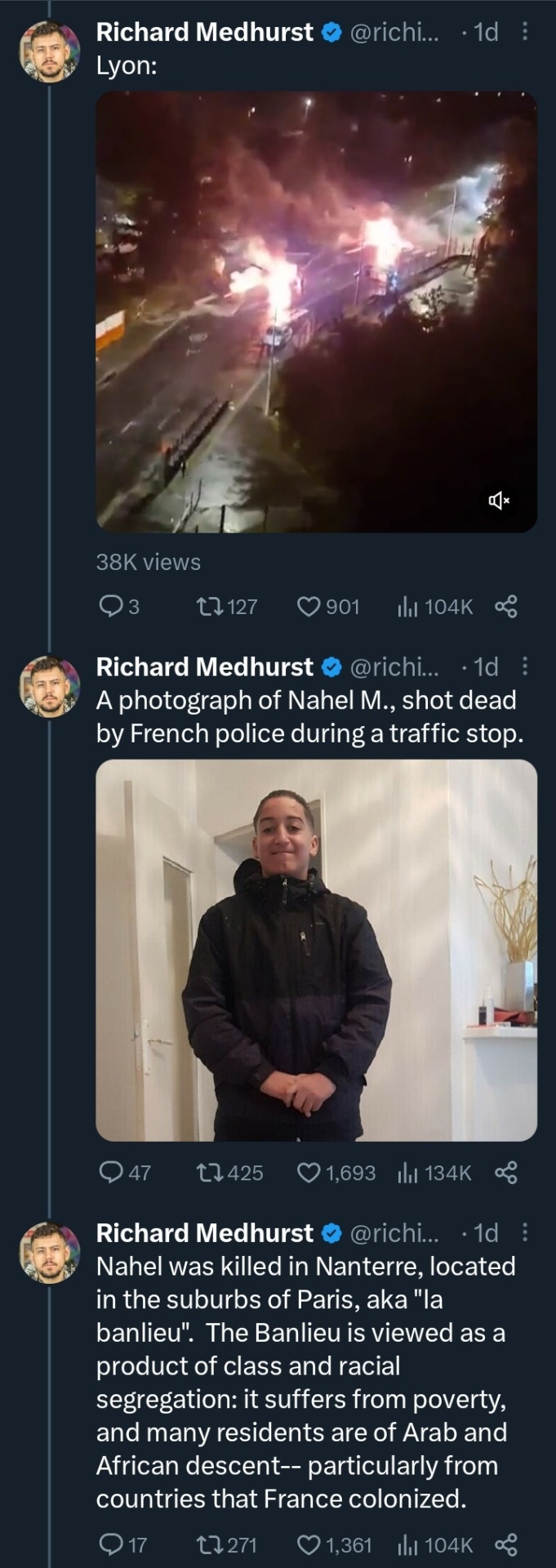
Task: Open more options for the Nanterre tweet
Action: (525, 1232)
